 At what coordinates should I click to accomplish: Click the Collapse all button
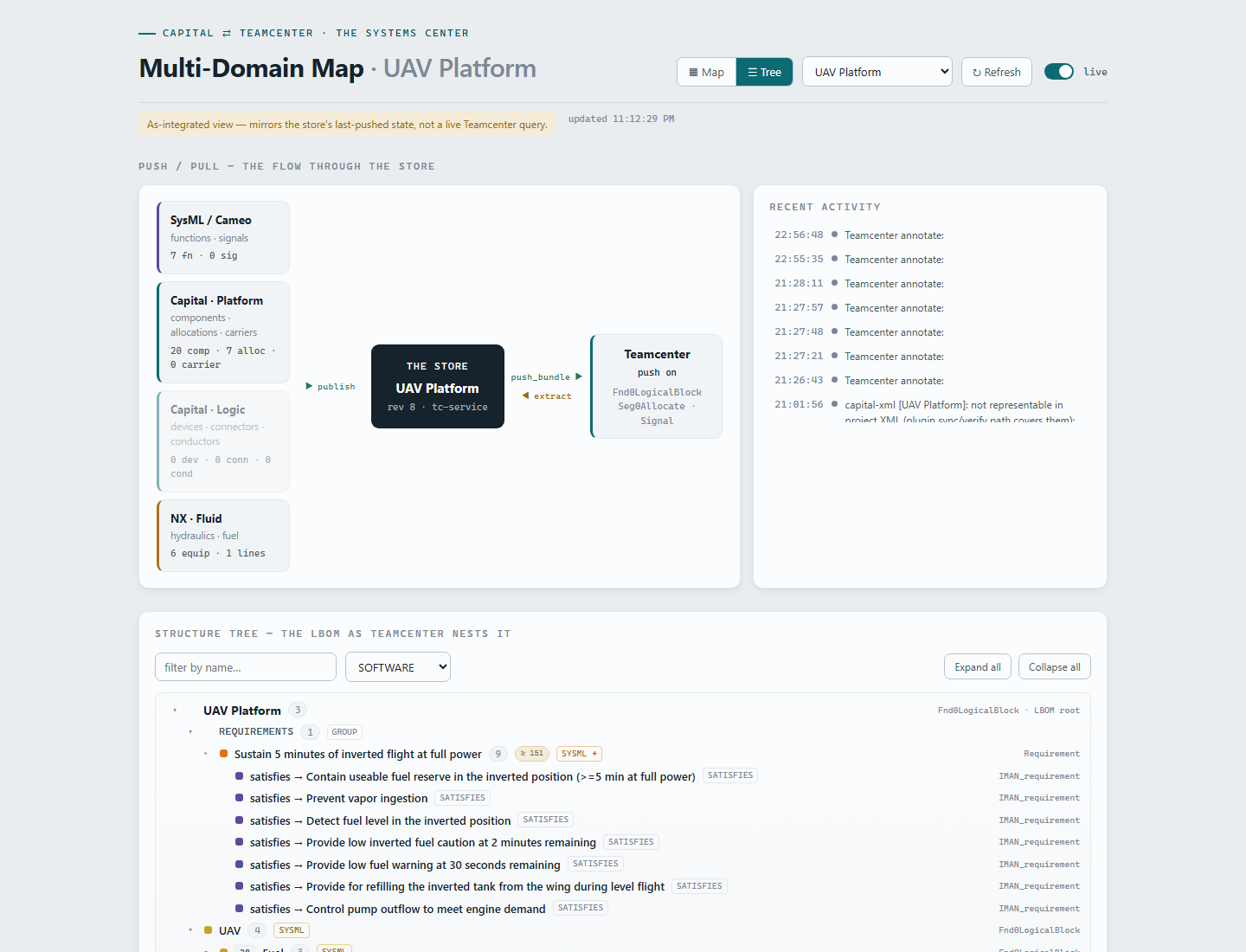click(1055, 667)
